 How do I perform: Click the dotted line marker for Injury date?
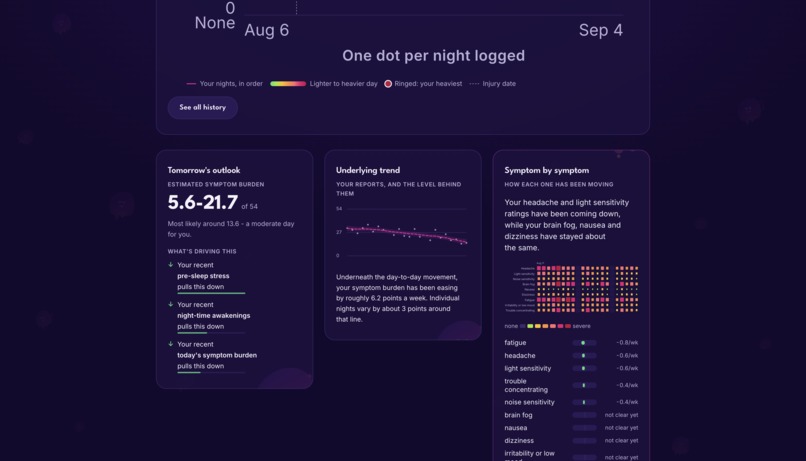pos(474,84)
